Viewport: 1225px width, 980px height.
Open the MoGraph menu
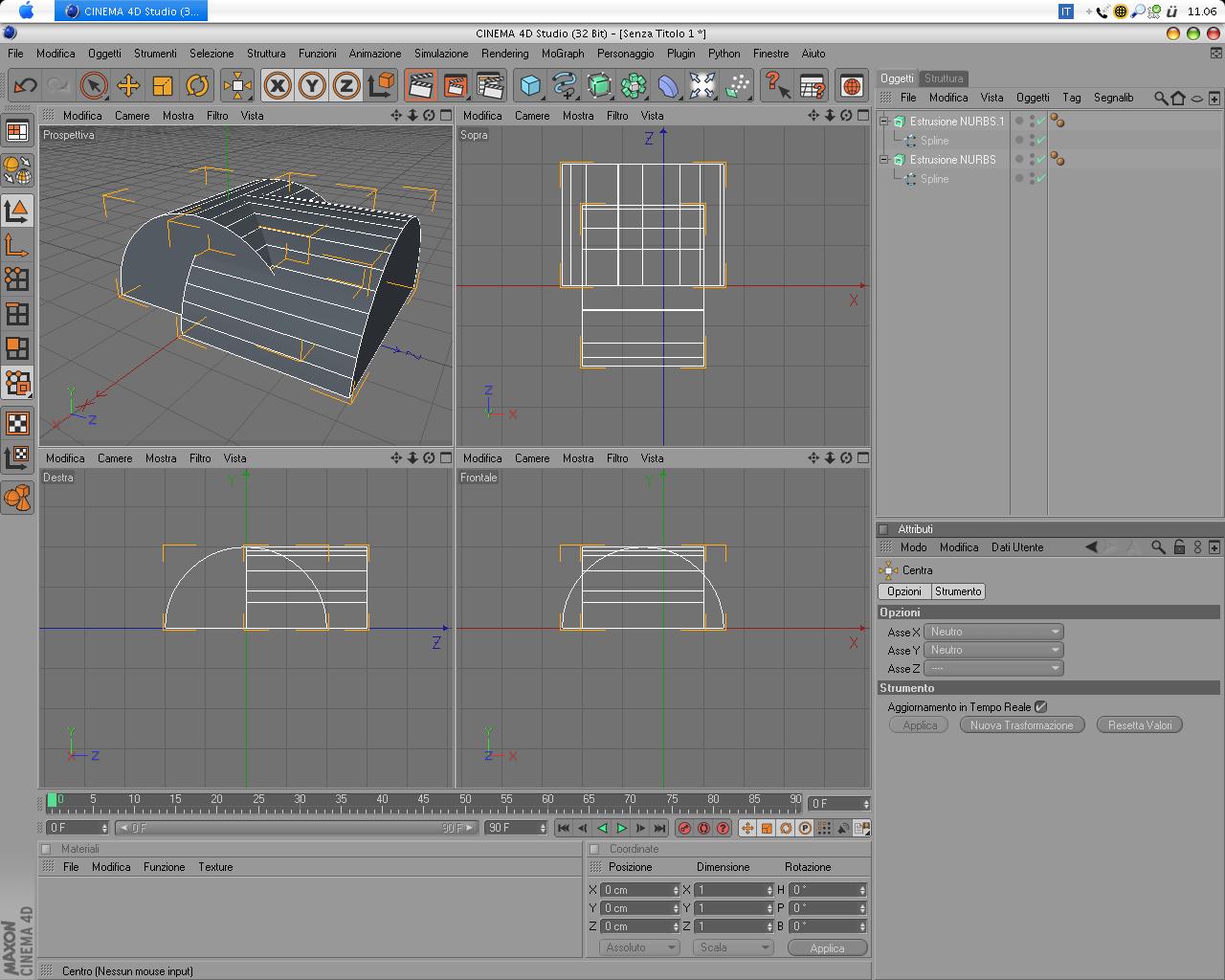[x=562, y=54]
